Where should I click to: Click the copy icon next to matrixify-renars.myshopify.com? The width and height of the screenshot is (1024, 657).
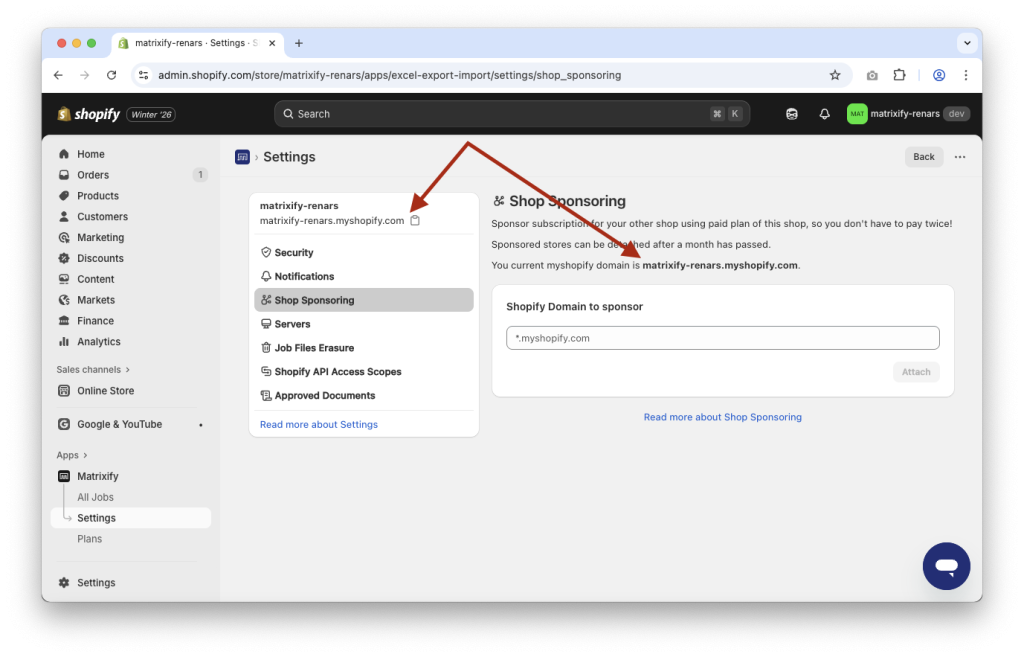[416, 220]
